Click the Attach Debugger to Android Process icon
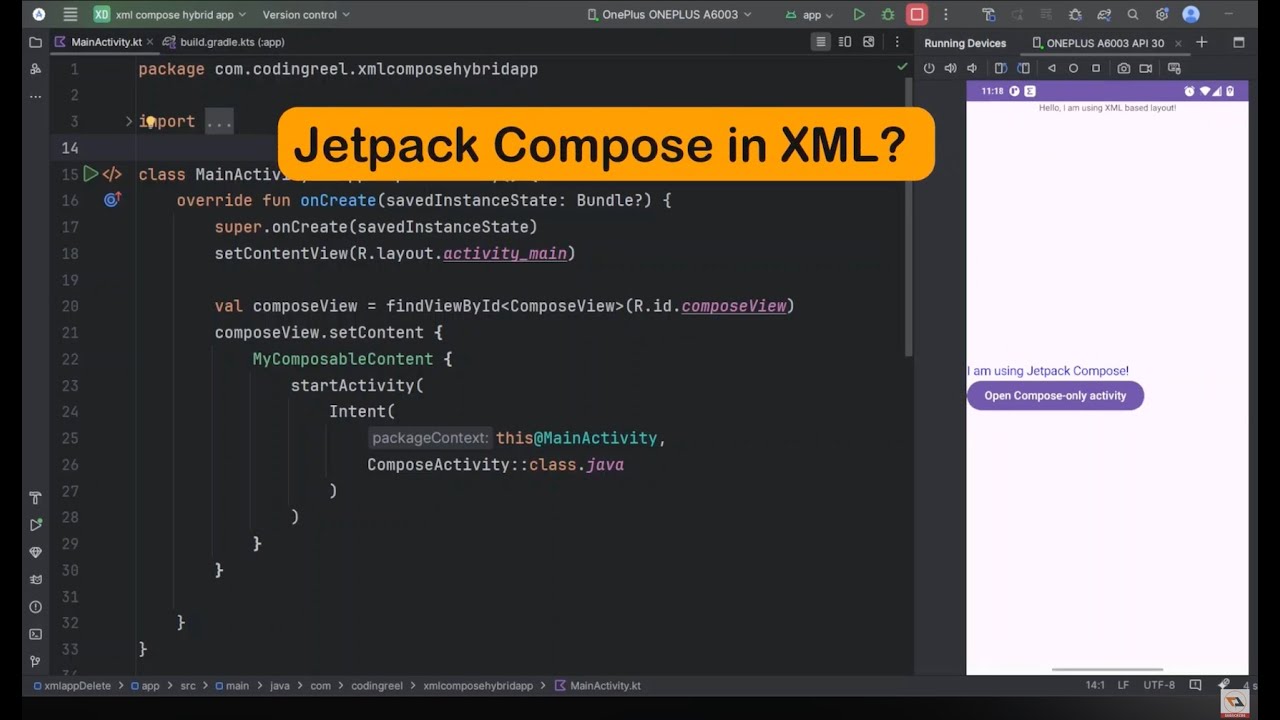Viewport: 1280px width, 720px height. click(x=1075, y=15)
